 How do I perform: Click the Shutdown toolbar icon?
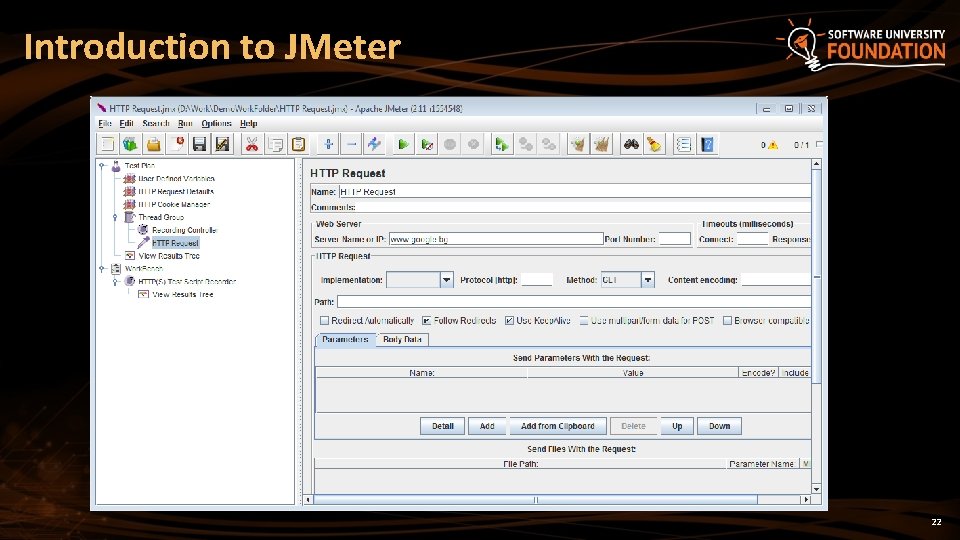(x=473, y=144)
